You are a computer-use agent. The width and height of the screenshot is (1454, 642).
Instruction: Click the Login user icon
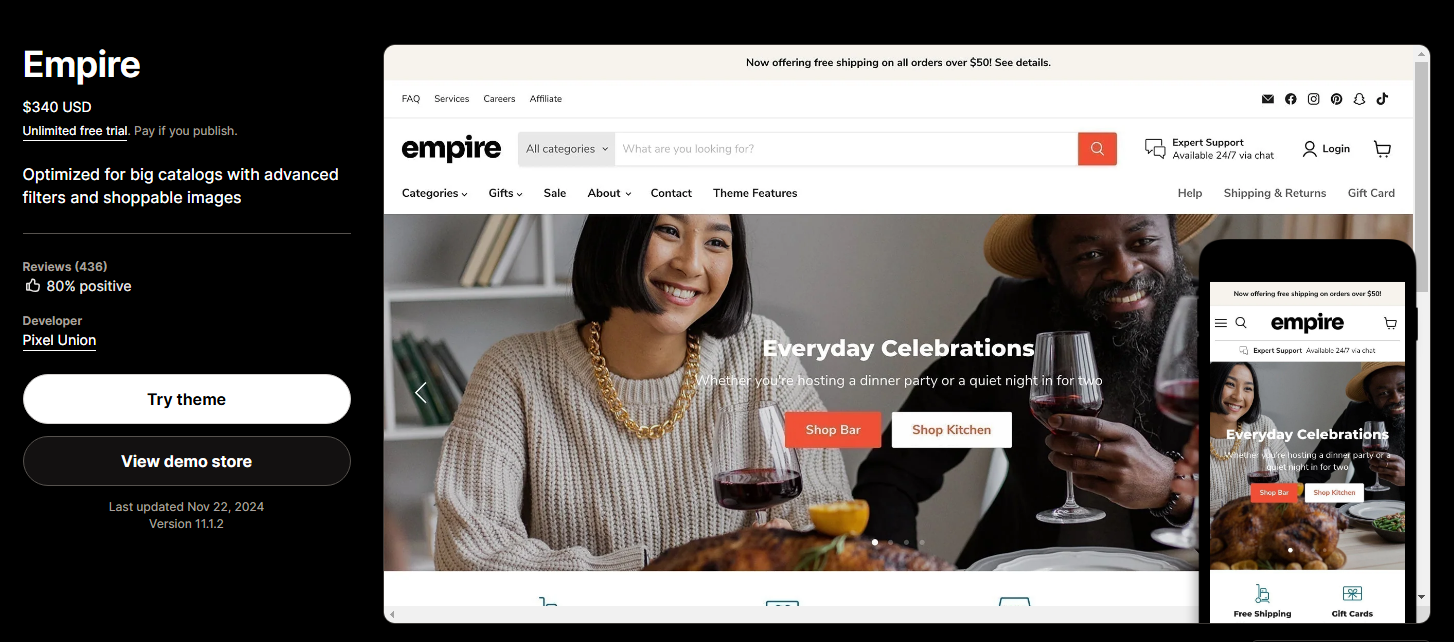coord(1310,149)
